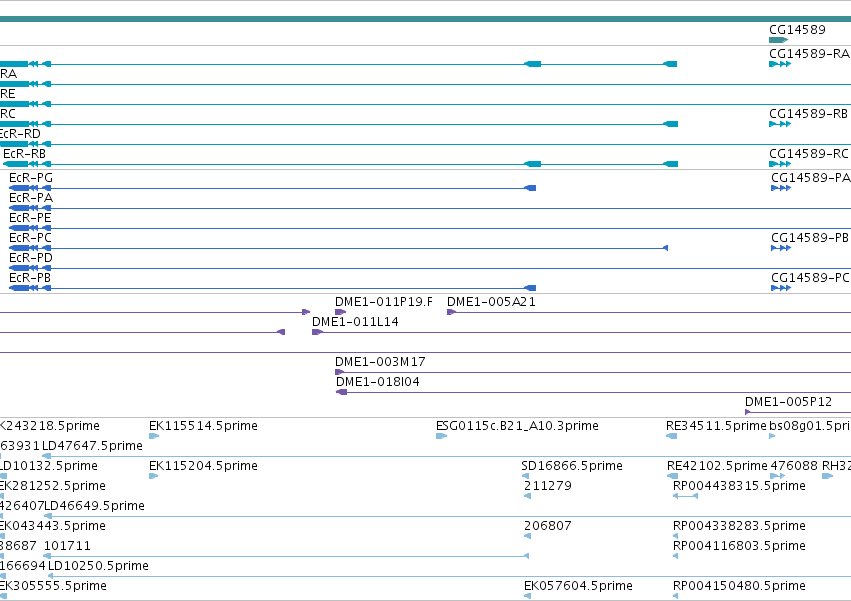Image resolution: width=851 pixels, height=601 pixels.
Task: Open the RE34511.5prime EST label
Action: (716, 426)
